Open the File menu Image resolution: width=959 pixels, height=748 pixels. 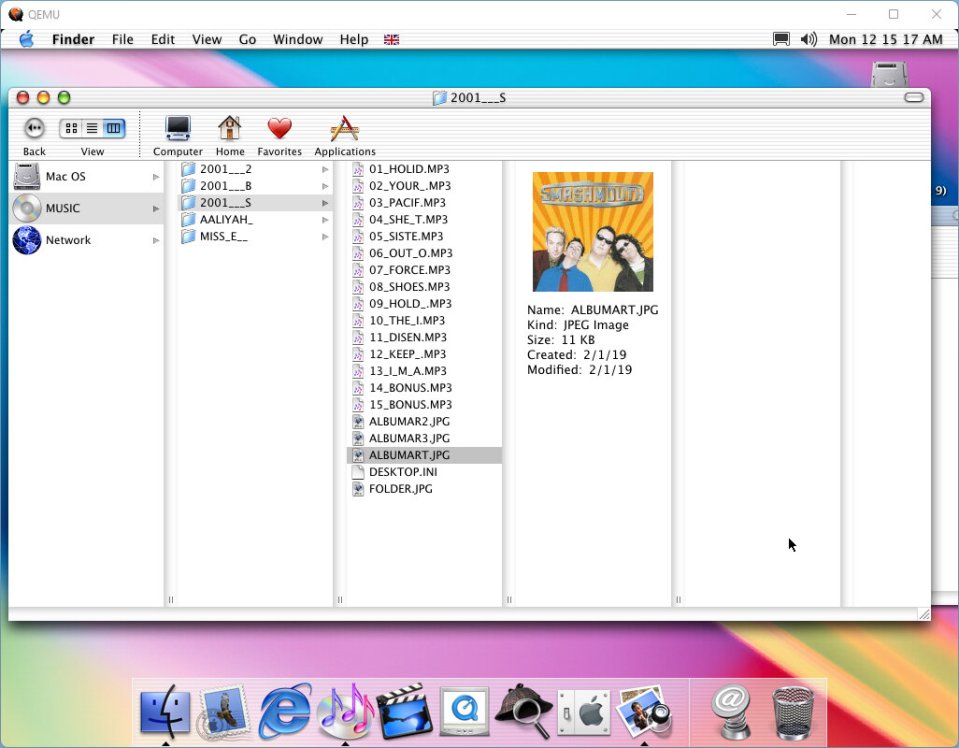tap(122, 39)
